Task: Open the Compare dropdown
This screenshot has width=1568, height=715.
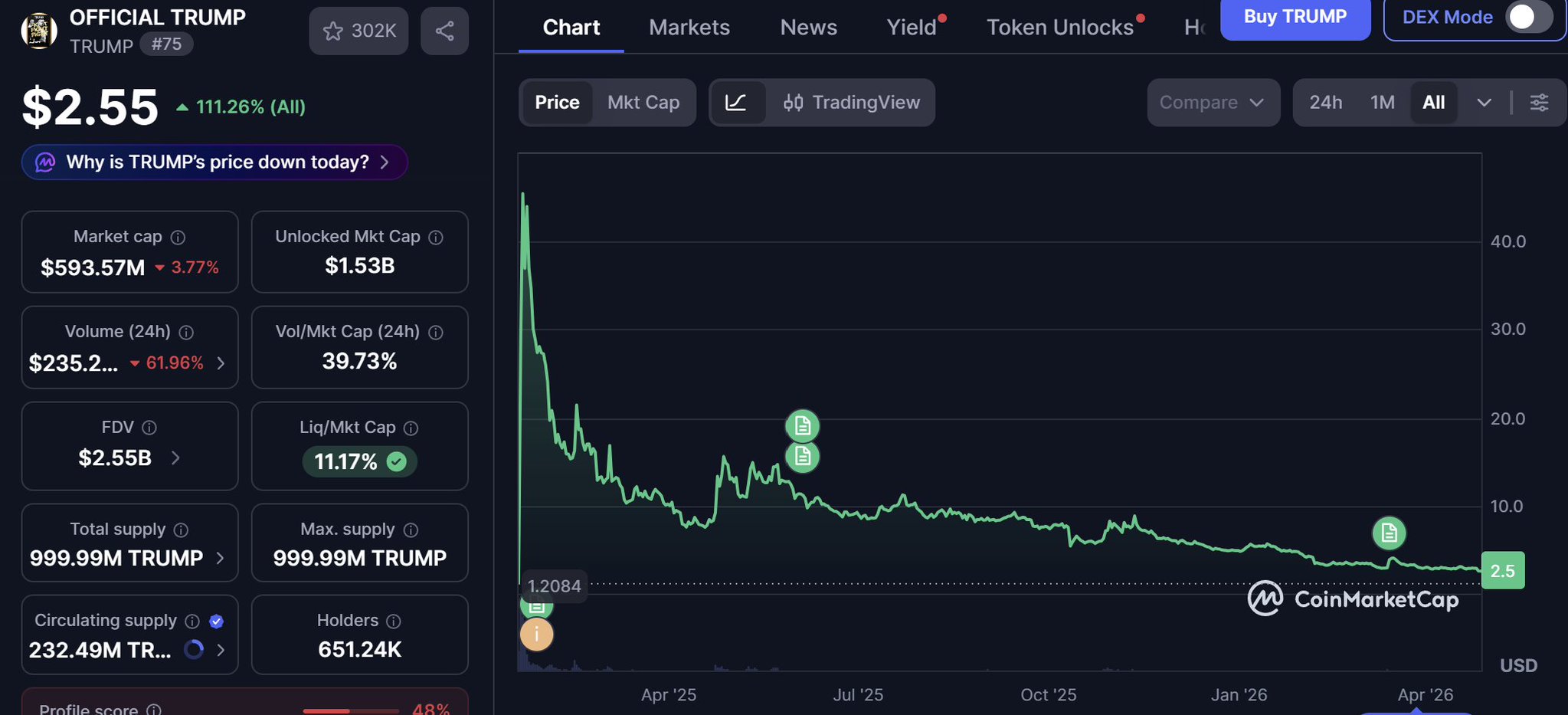Action: [1212, 102]
